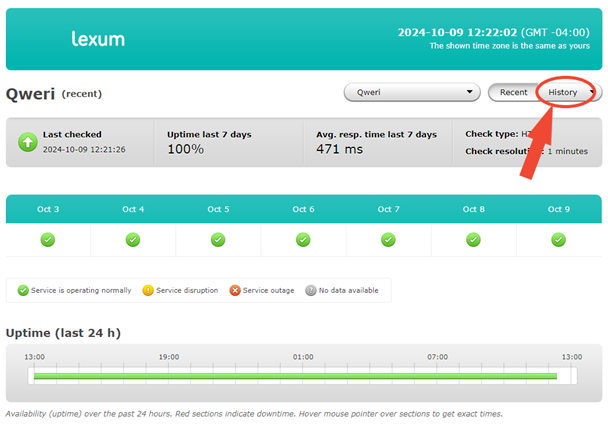Open the History view
This screenshot has width=608, height=434.
click(x=563, y=92)
